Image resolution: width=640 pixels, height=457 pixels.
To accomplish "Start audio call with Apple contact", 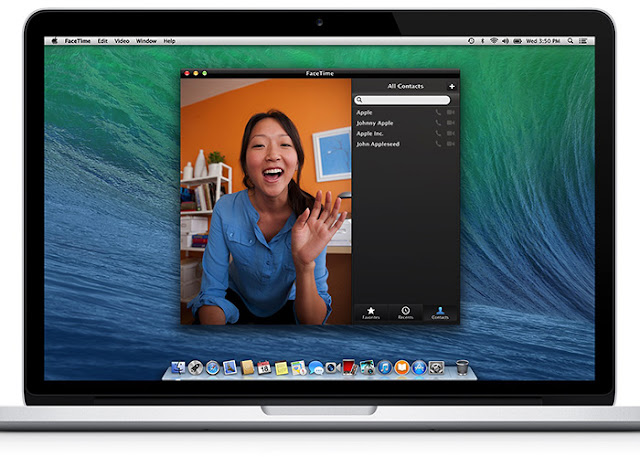I will 438,112.
